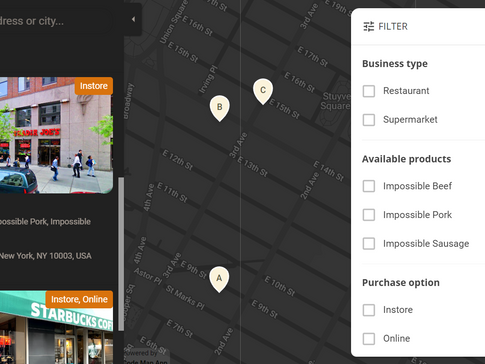
Task: Click the Union Square map label
Action: coord(174,23)
